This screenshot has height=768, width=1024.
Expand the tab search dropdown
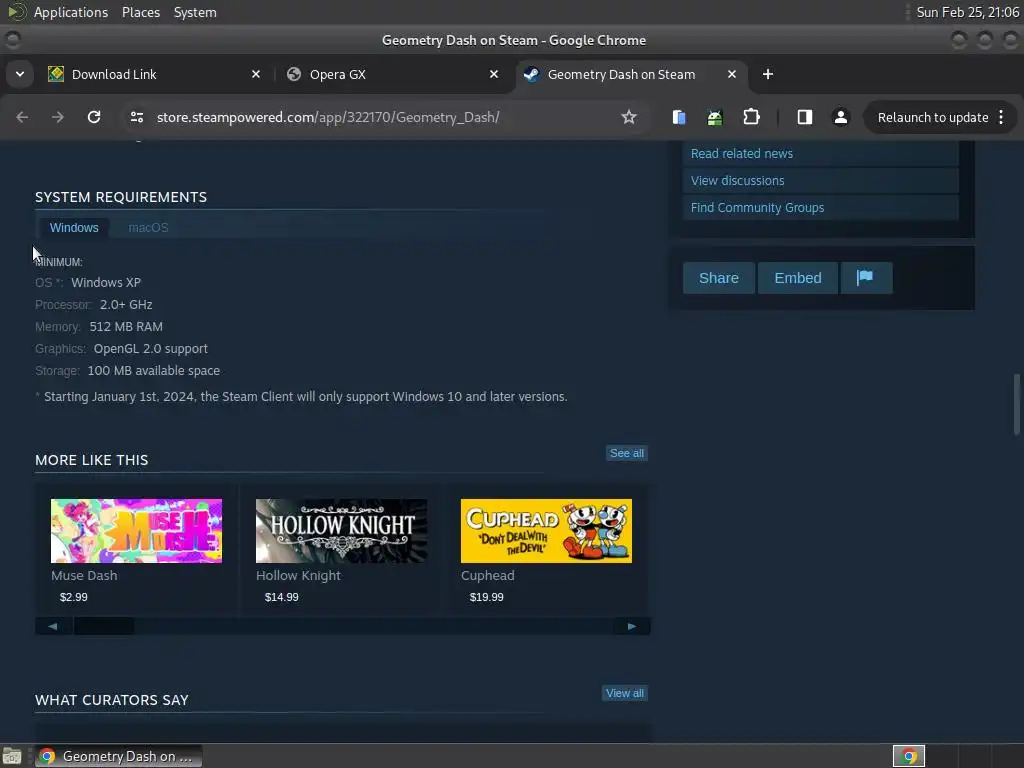coord(20,74)
